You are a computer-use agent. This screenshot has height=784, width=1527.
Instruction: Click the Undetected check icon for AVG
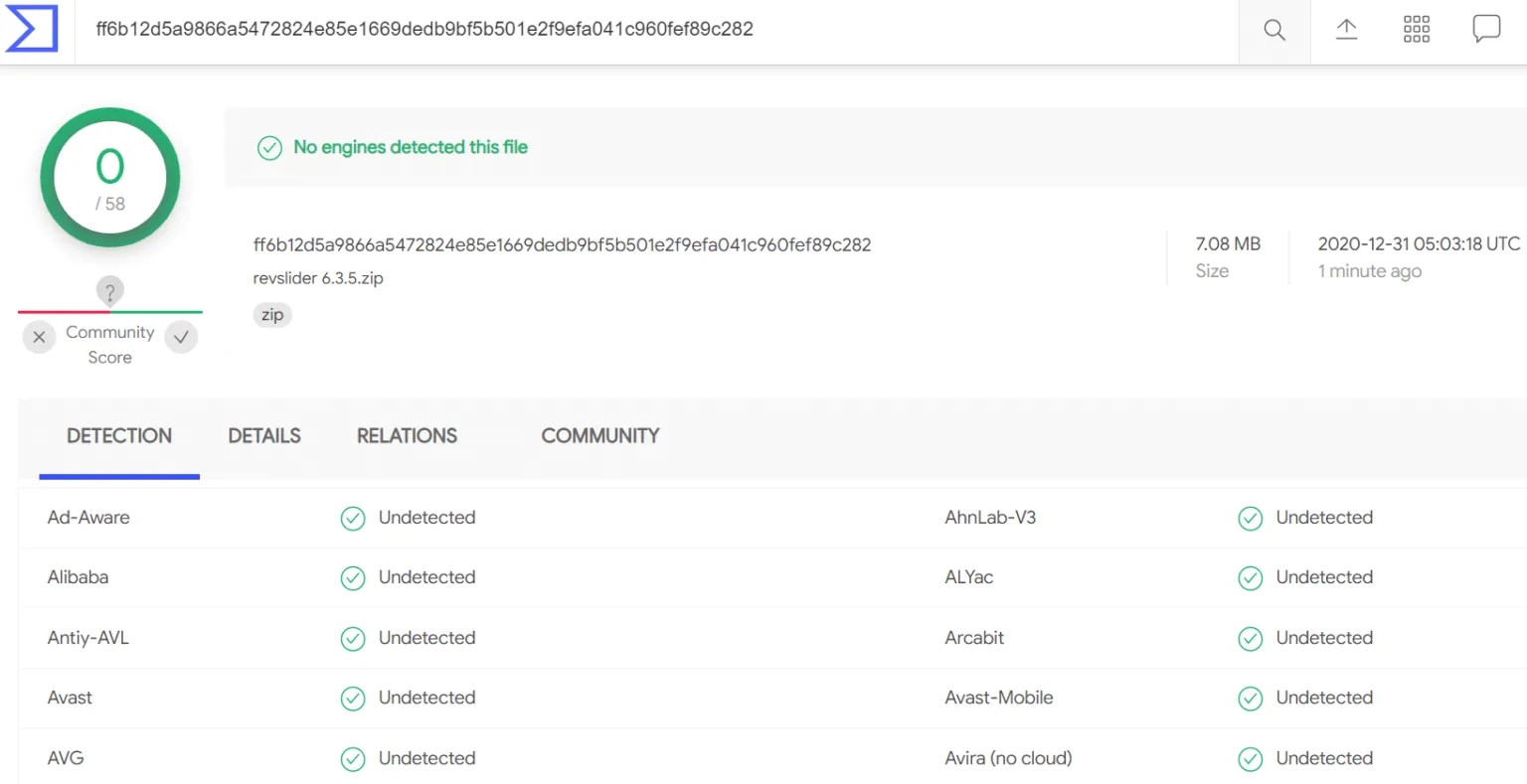[353, 759]
